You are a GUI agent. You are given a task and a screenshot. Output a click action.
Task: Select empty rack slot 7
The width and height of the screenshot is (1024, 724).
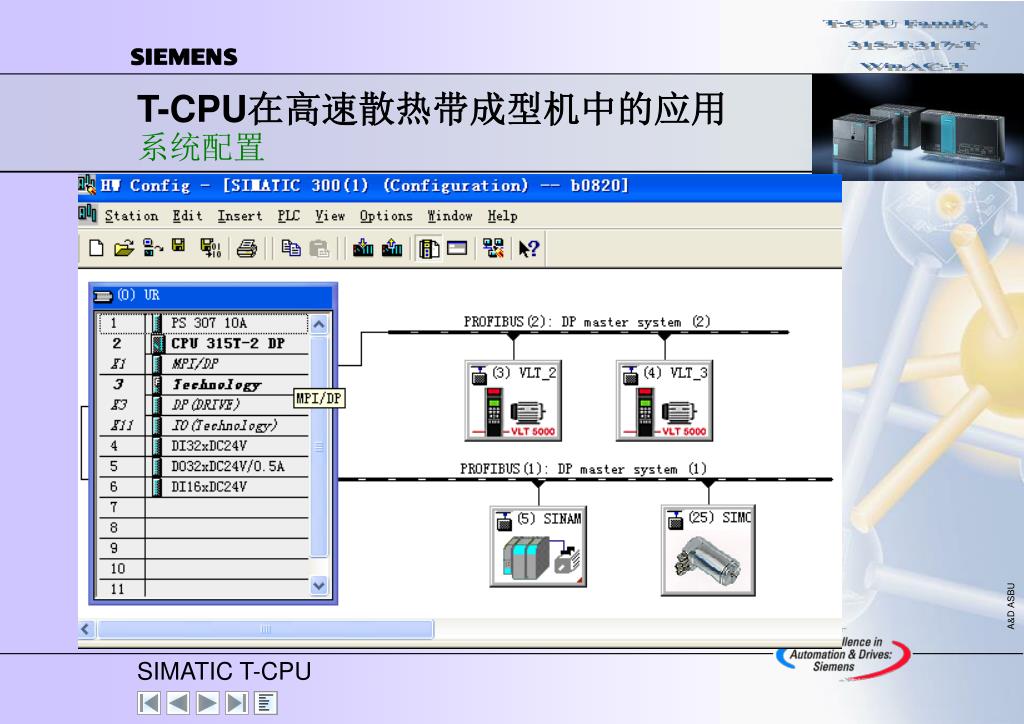pyautogui.click(x=203, y=507)
